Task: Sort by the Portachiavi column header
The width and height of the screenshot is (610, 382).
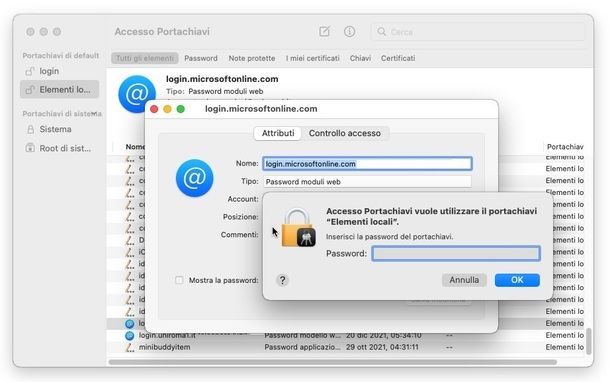Action: 565,147
